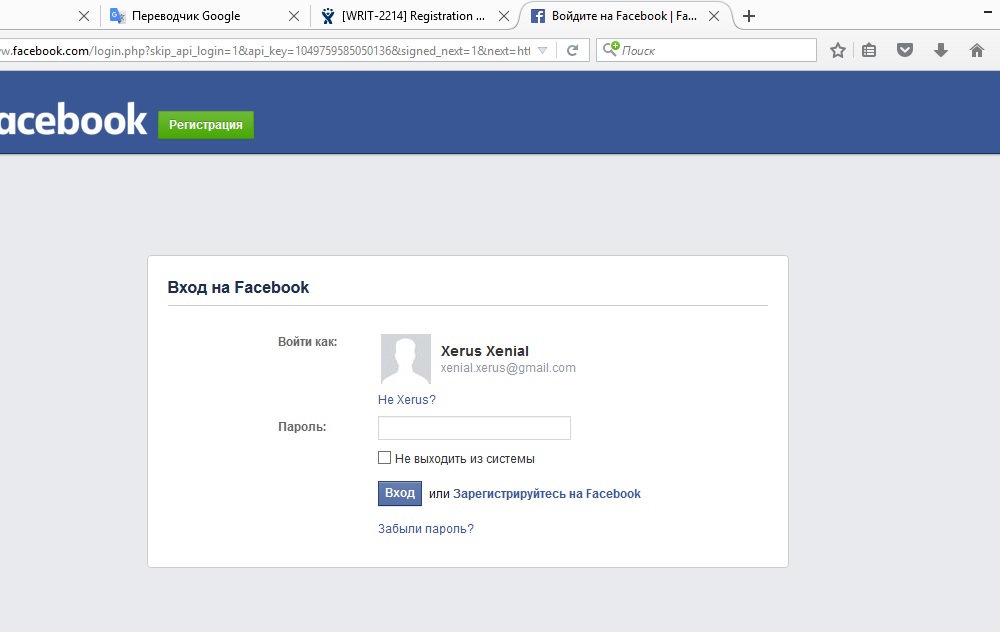Close the leftmost partially visible tab
The height and width of the screenshot is (632, 1000).
(84, 16)
